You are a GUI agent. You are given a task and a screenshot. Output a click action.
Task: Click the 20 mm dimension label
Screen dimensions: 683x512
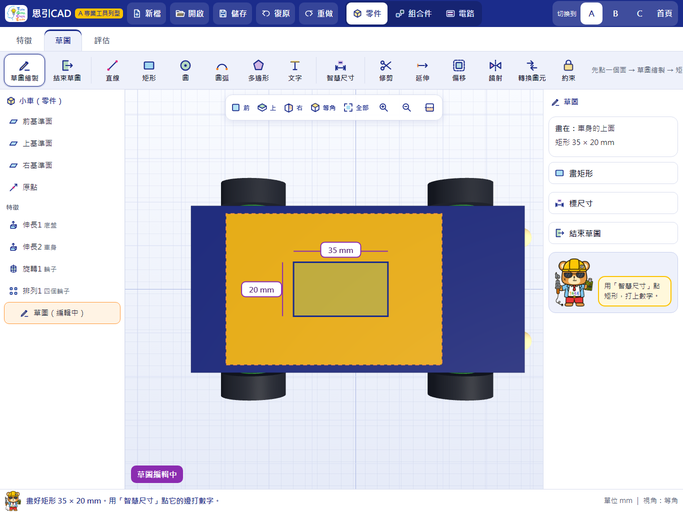click(x=261, y=290)
